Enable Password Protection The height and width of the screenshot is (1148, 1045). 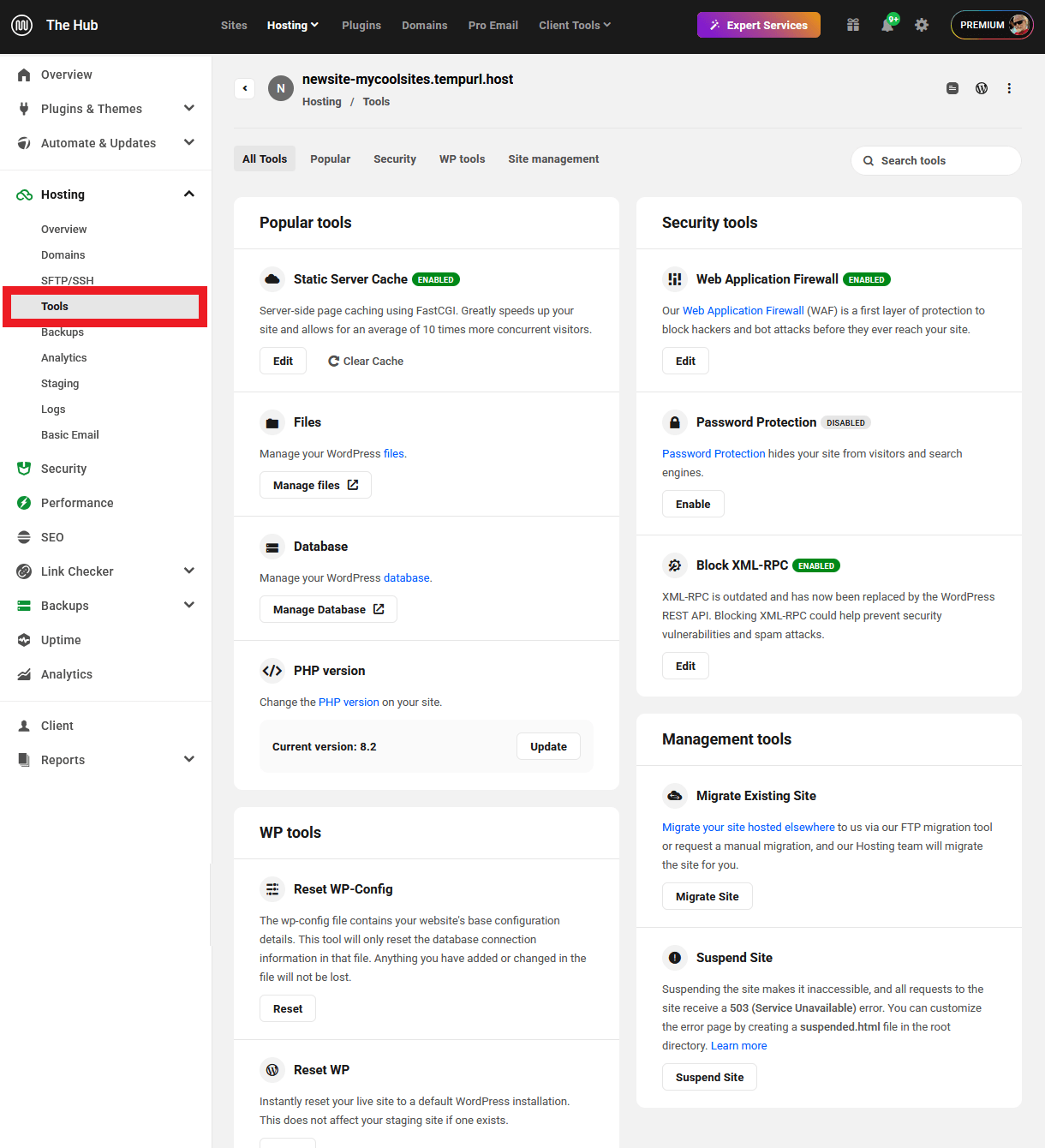pos(693,504)
